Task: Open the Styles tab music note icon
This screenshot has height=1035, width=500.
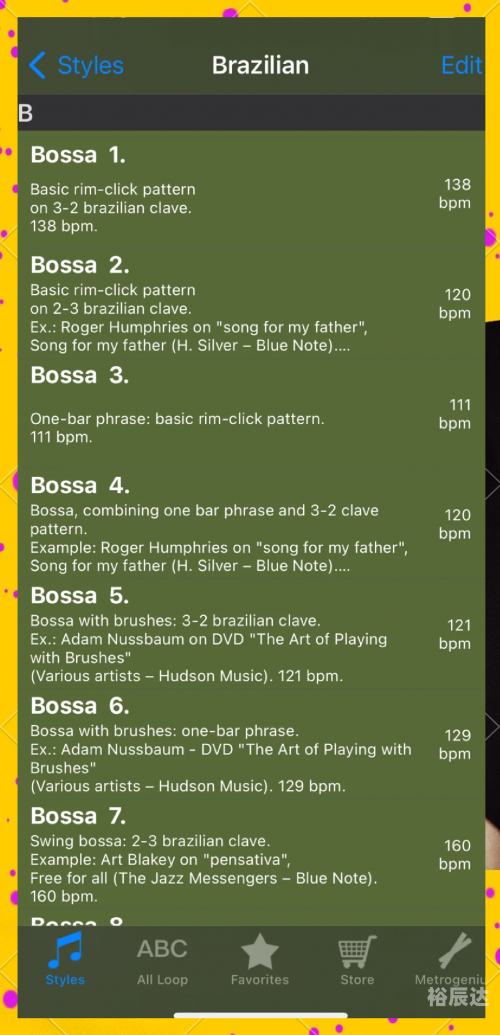Action: 65,949
